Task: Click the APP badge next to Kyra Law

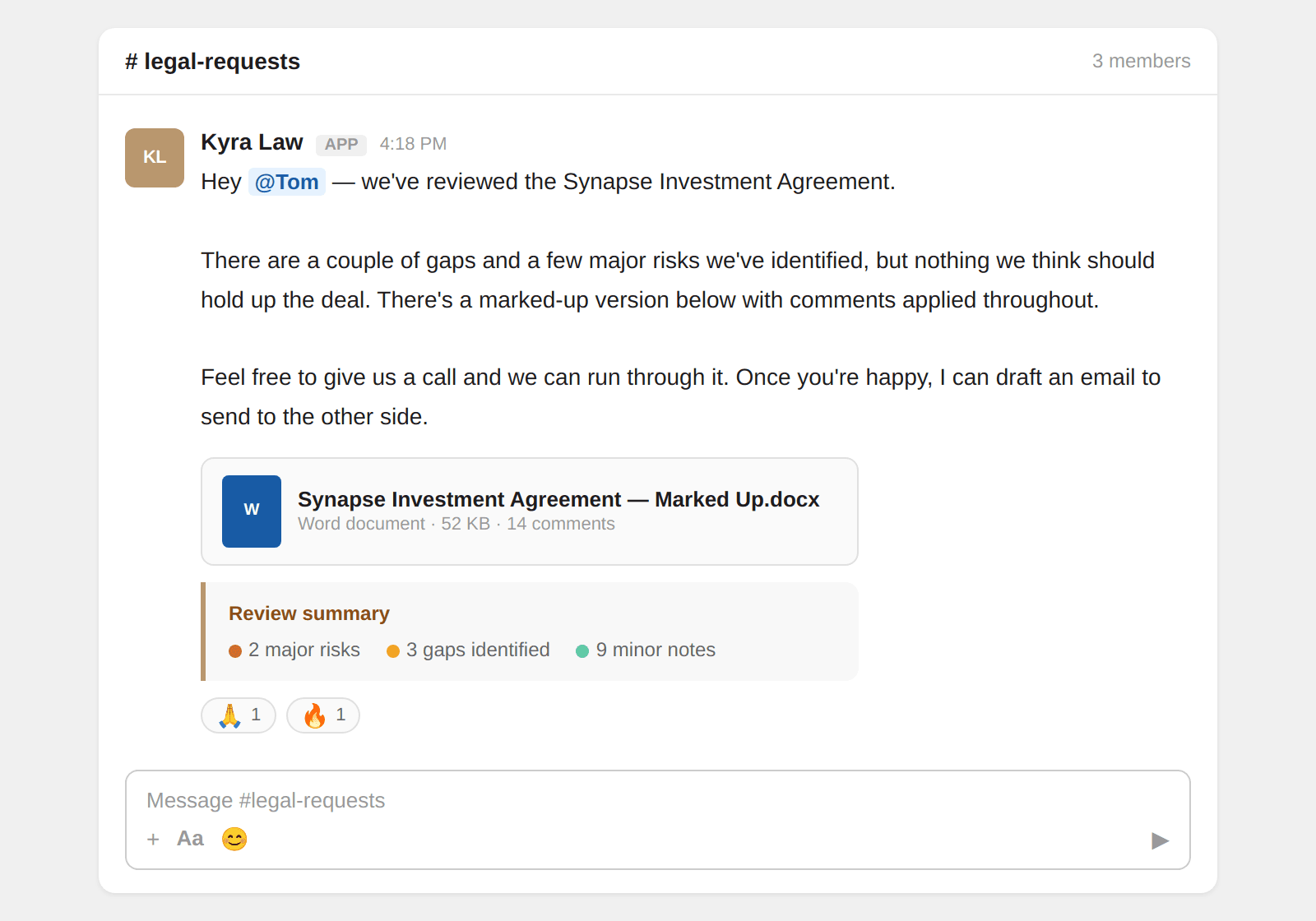Action: (x=341, y=145)
